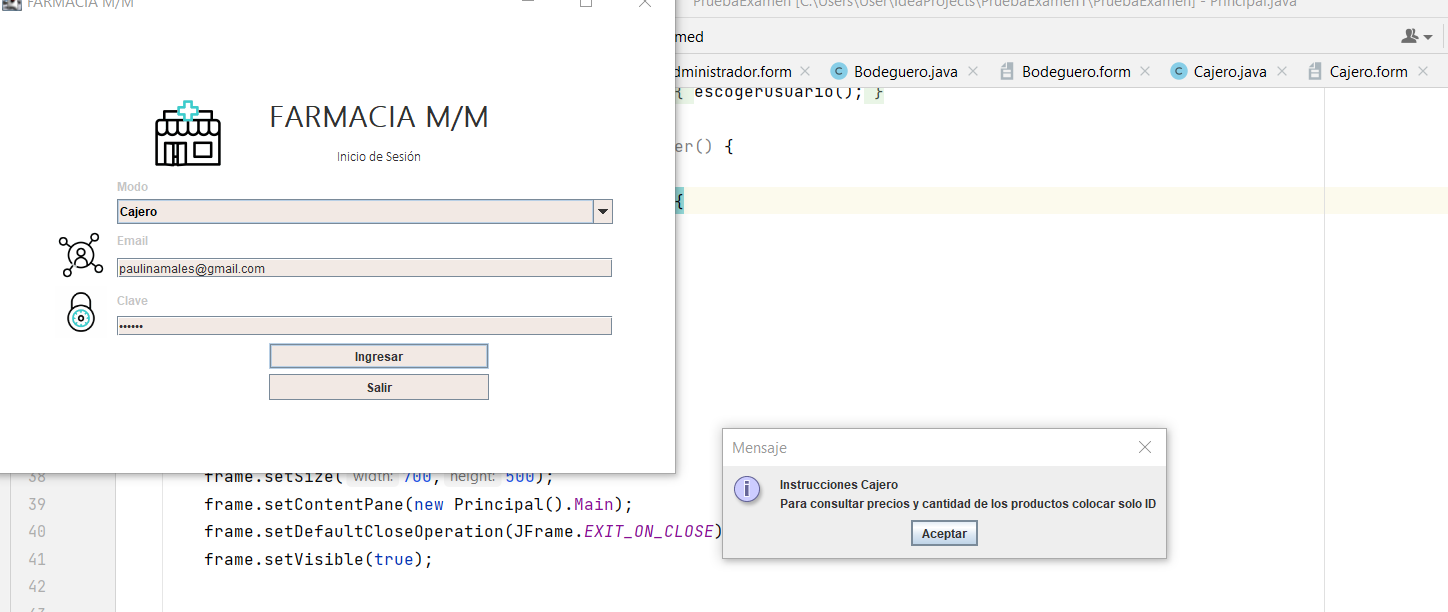This screenshot has width=1448, height=612.
Task: Click the user avatar icon top right
Action: point(1408,36)
